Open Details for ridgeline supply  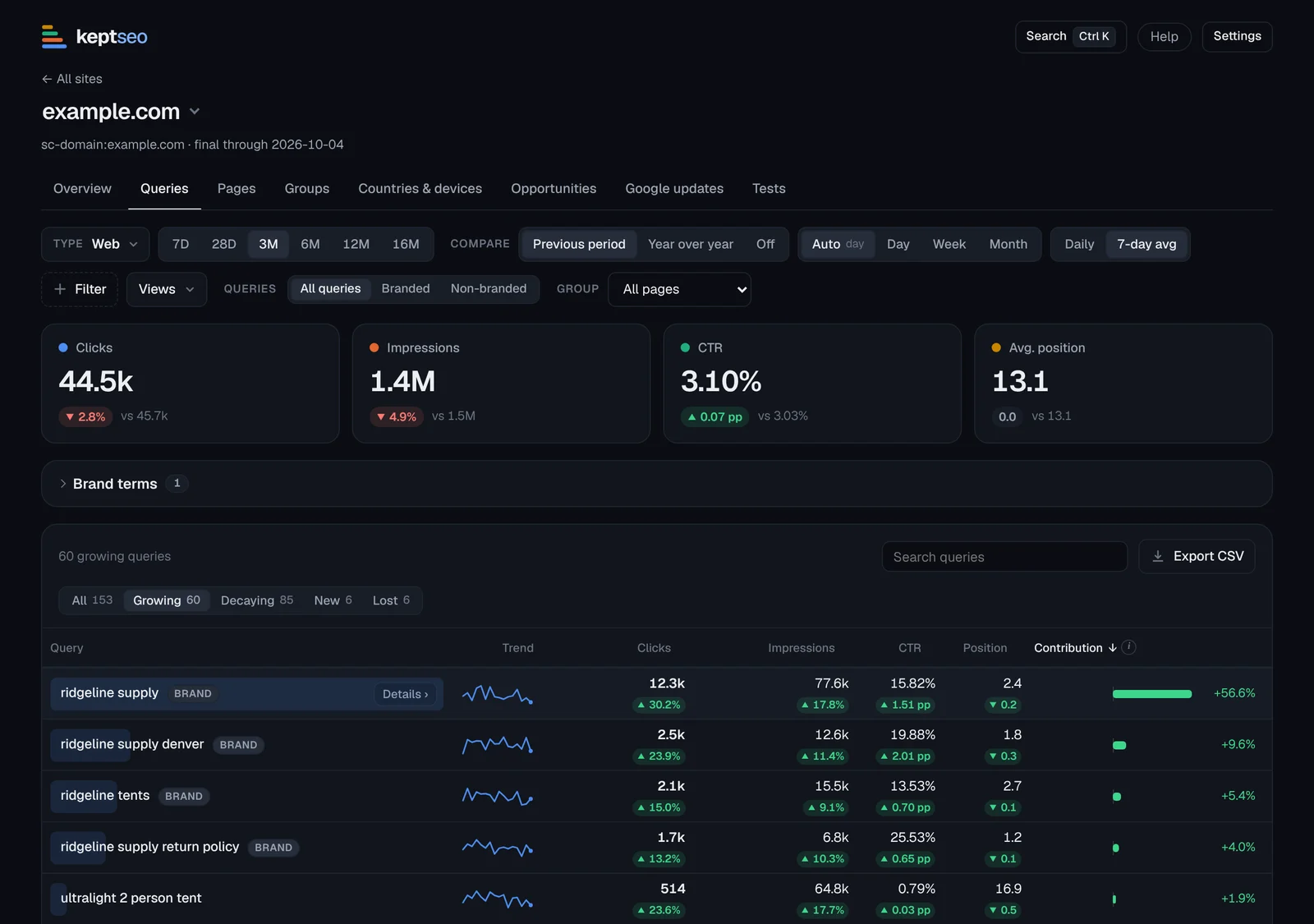coord(406,694)
